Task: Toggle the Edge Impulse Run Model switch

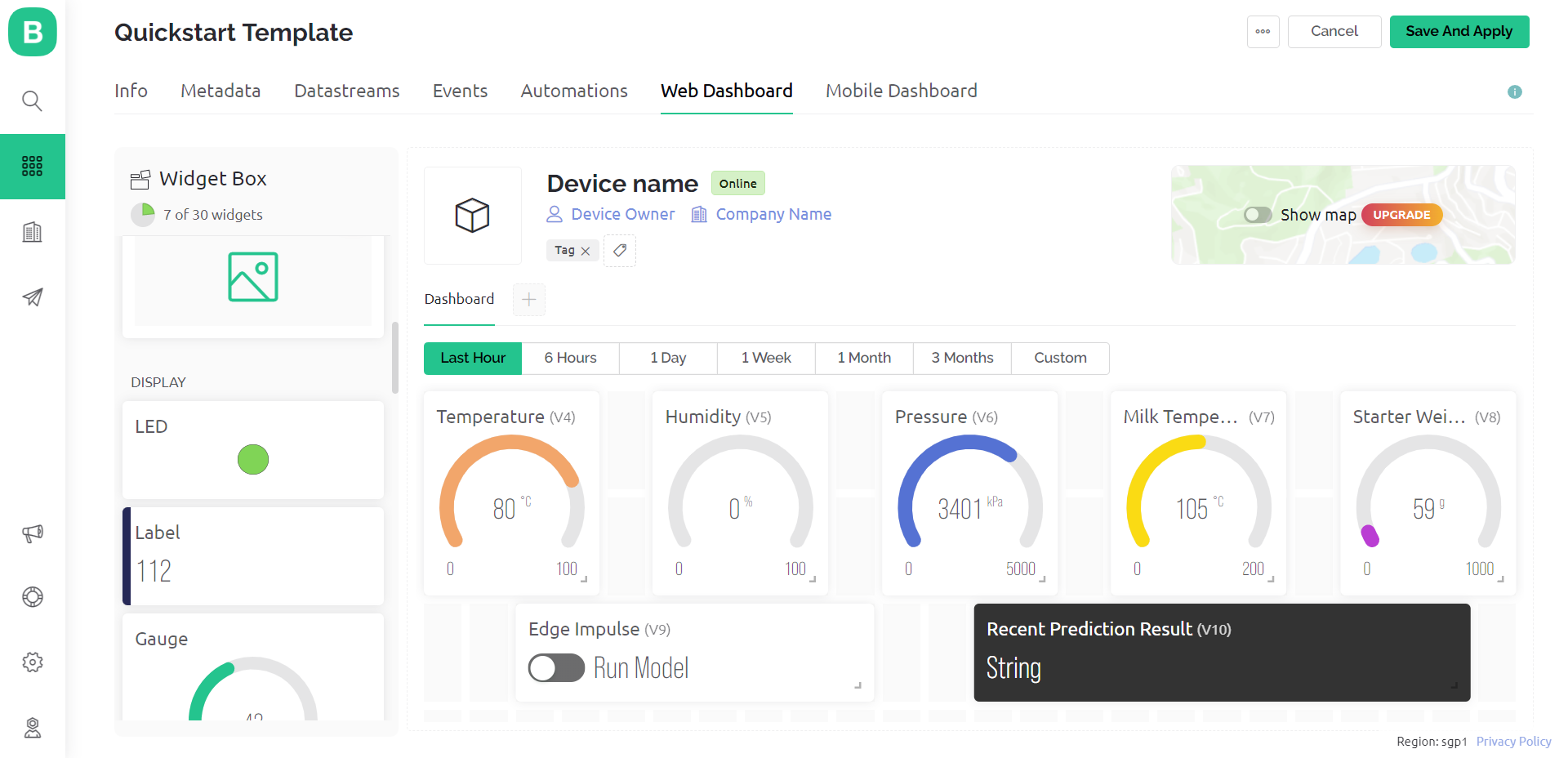Action: click(x=556, y=668)
